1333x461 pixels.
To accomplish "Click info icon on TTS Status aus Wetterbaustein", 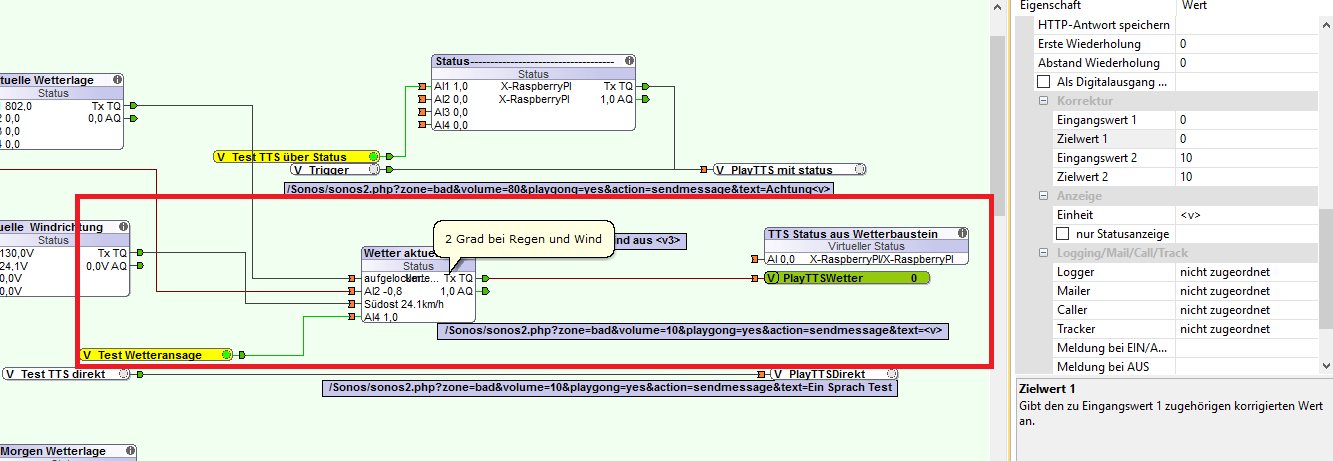I will [962, 233].
